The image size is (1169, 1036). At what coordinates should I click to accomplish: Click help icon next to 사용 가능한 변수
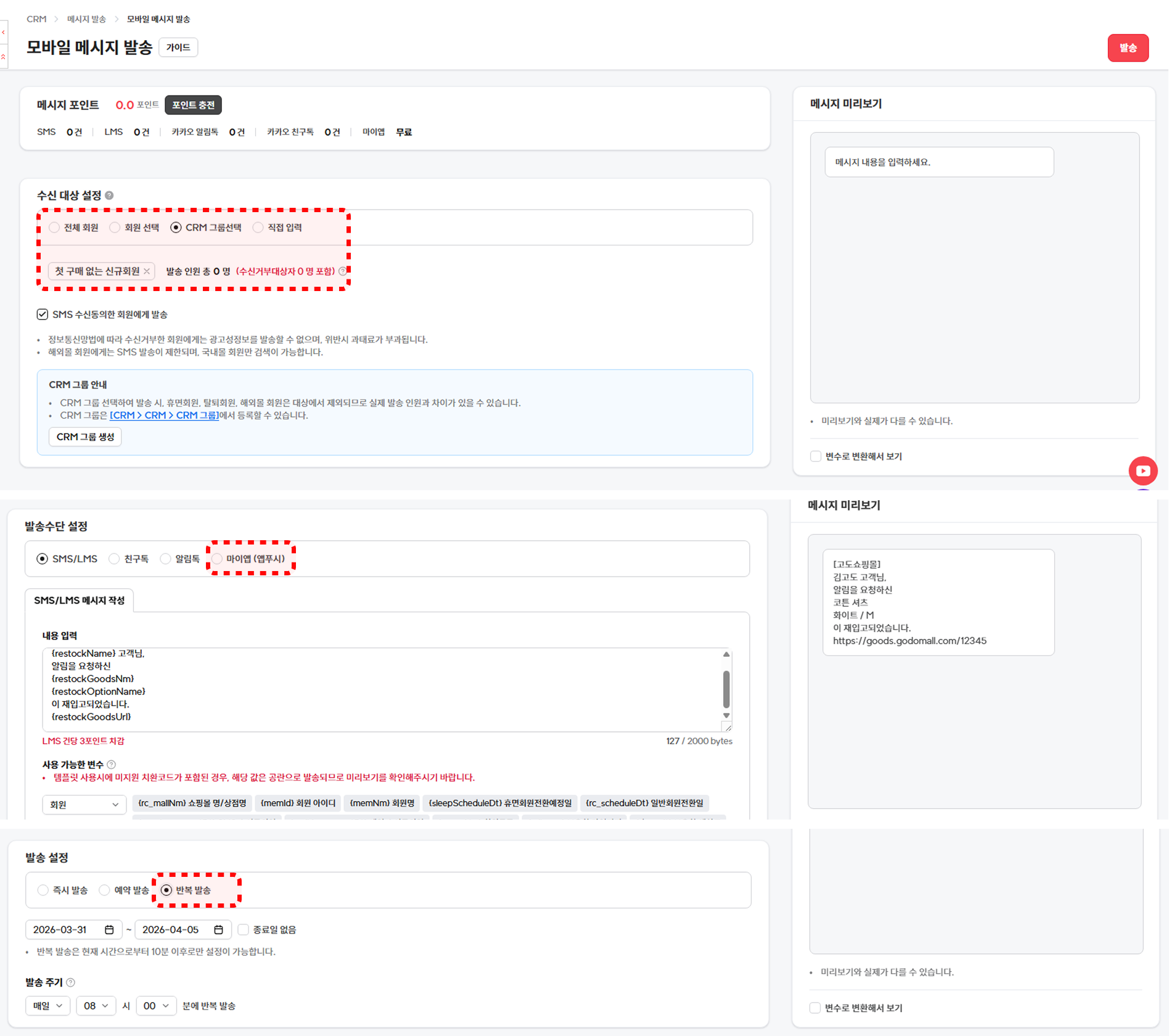point(112,765)
